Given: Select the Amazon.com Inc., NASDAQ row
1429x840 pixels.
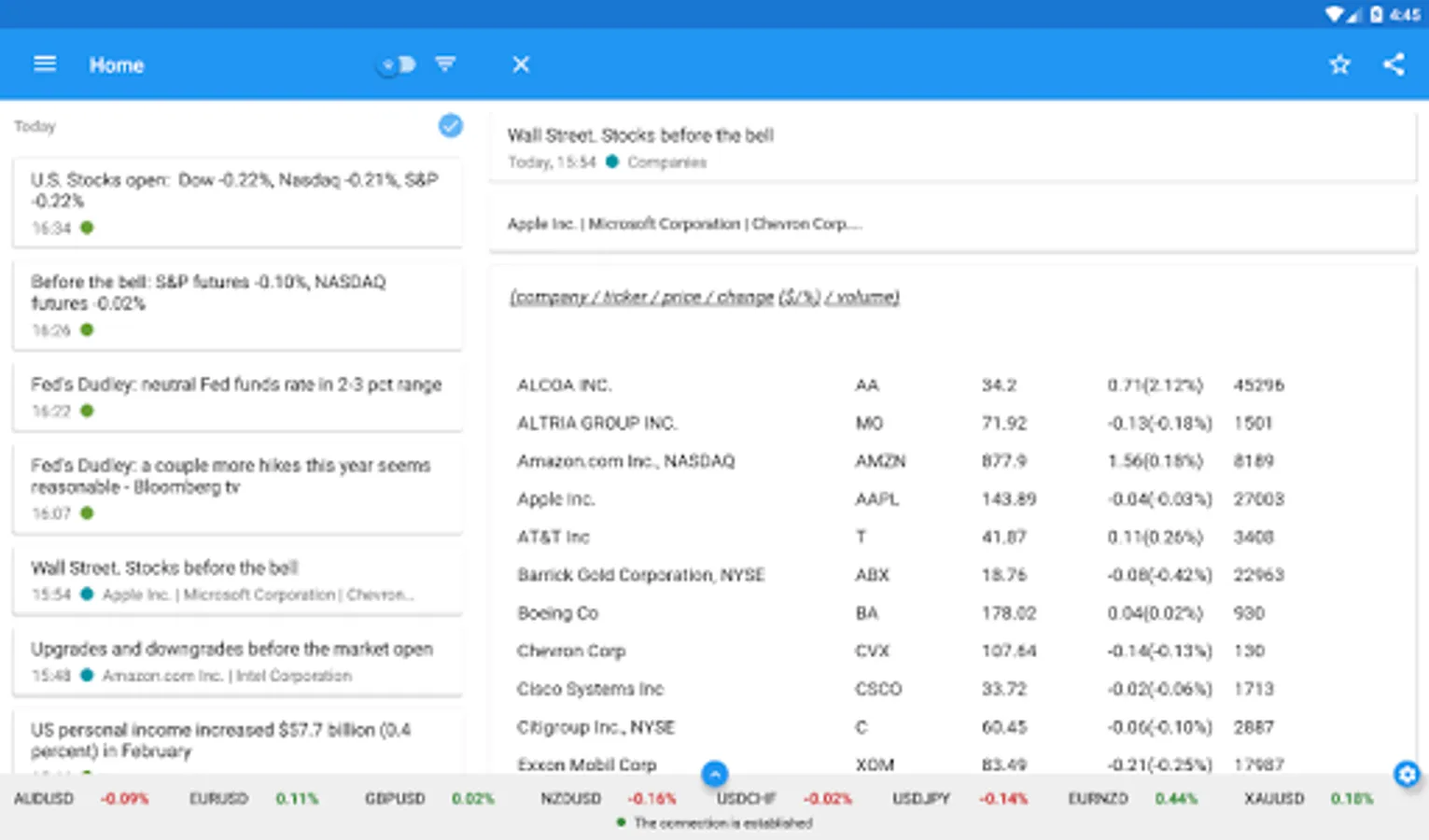Looking at the screenshot, I should [x=901, y=461].
